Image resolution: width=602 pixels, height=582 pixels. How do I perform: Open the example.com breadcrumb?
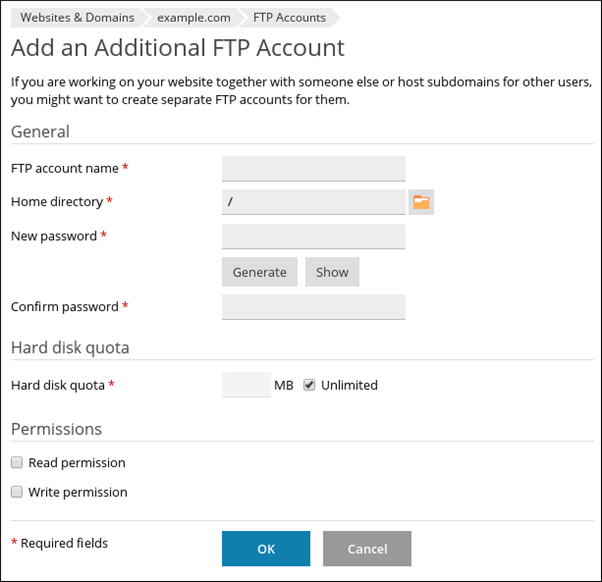194,17
